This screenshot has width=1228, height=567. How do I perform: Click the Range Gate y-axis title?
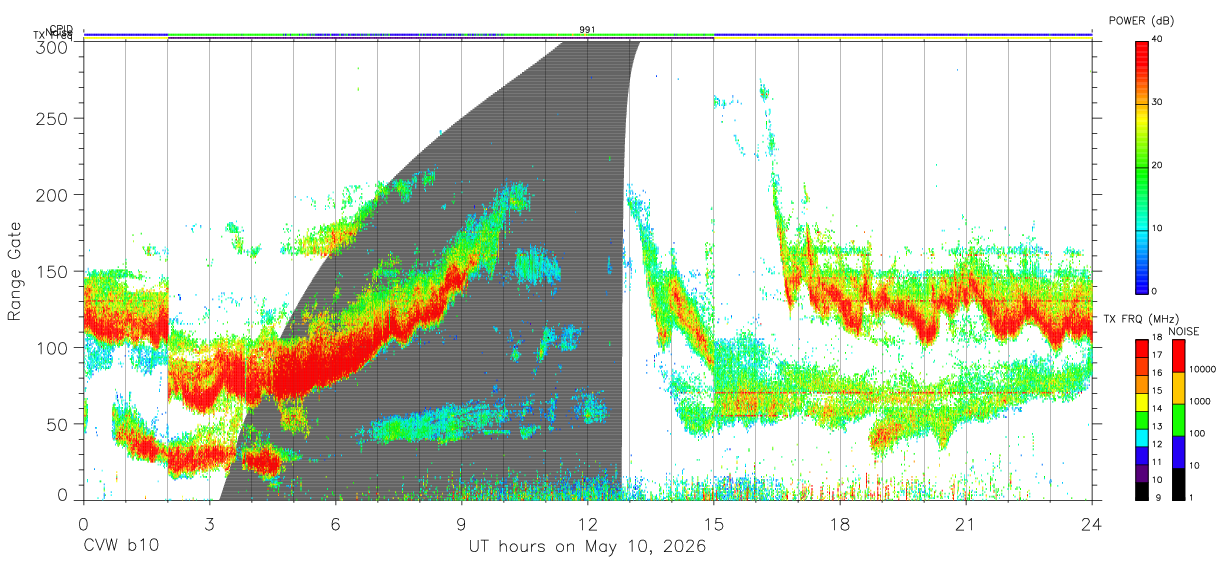pyautogui.click(x=15, y=270)
